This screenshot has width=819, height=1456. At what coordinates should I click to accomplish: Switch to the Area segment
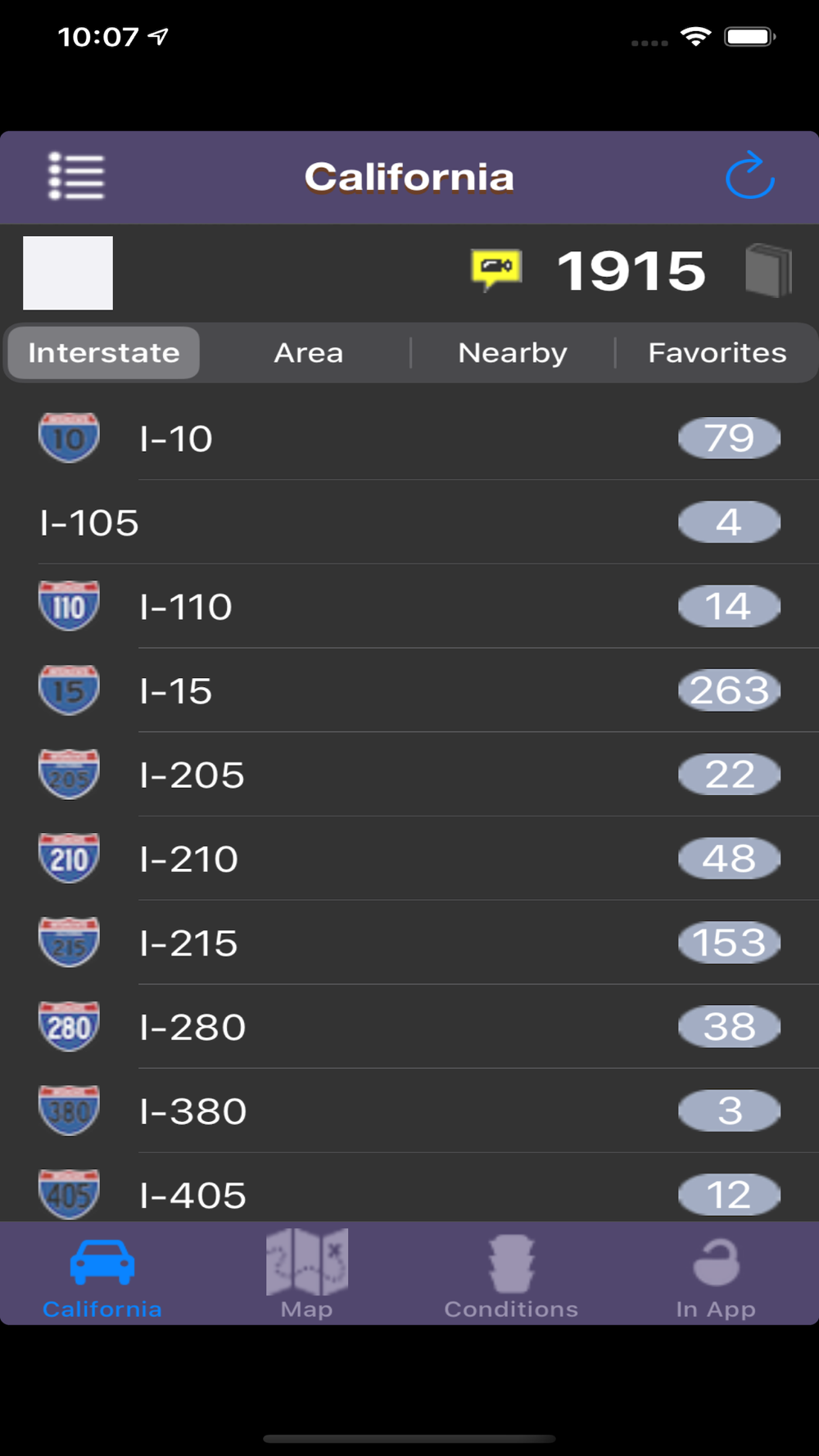[x=308, y=353]
